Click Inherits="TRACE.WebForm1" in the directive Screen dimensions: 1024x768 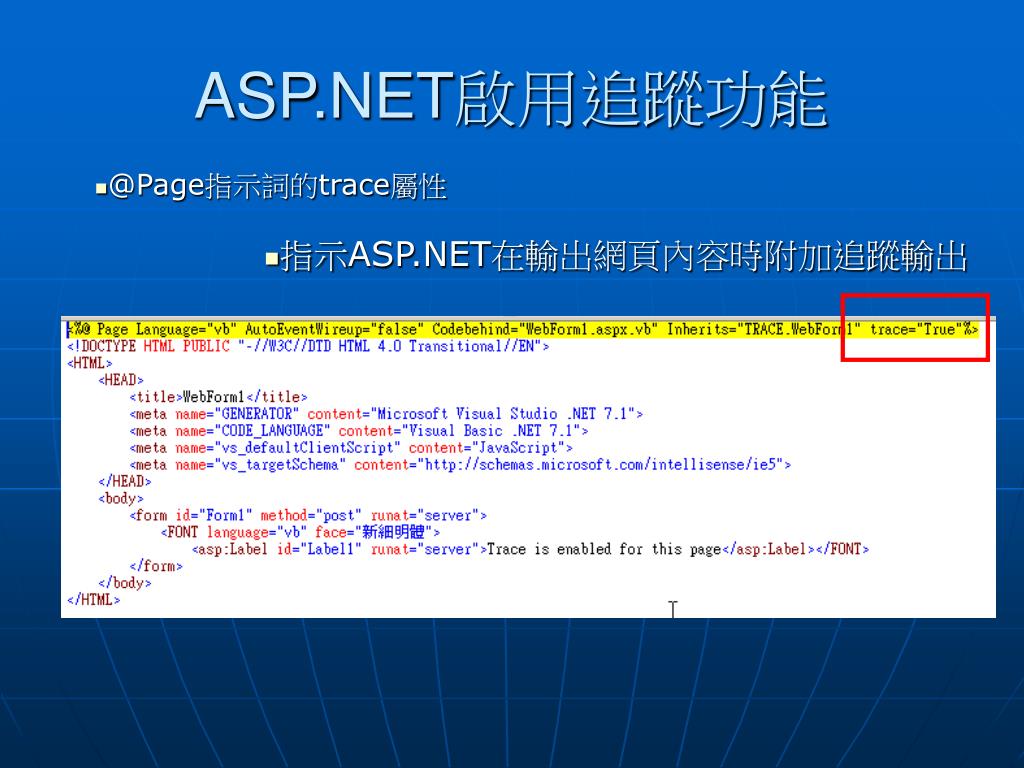tap(763, 330)
